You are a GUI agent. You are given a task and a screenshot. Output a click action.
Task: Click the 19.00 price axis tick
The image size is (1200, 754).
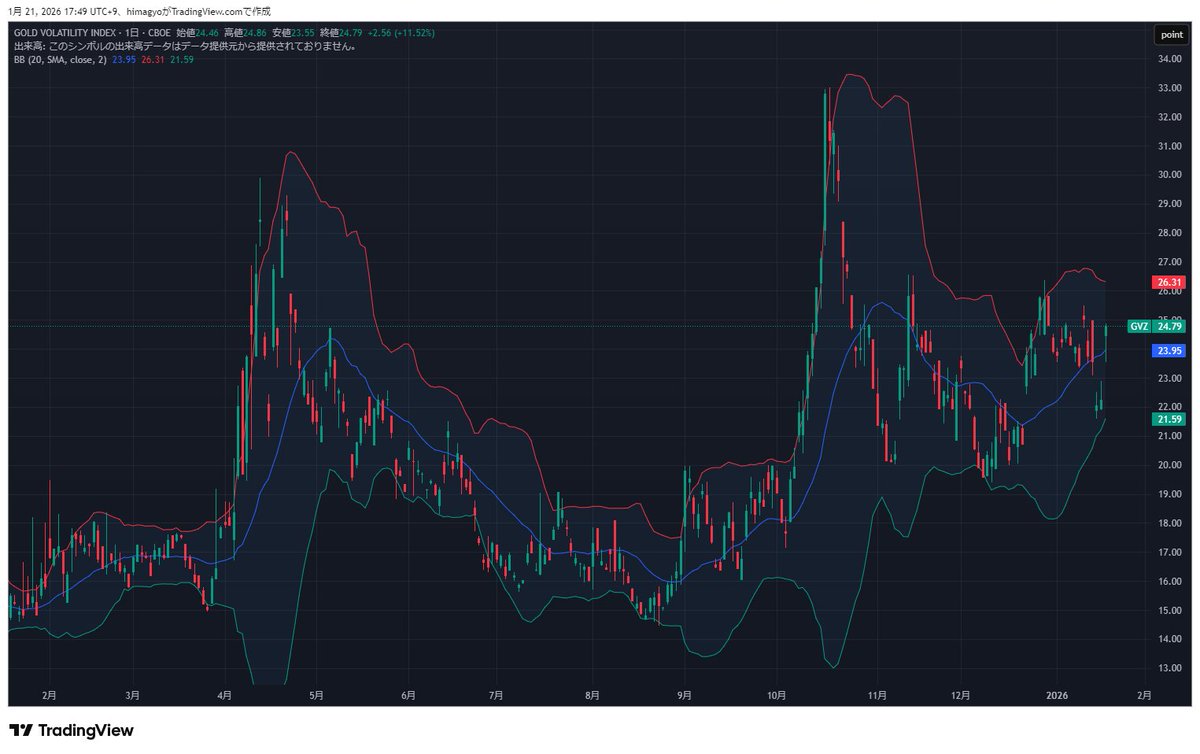1170,494
